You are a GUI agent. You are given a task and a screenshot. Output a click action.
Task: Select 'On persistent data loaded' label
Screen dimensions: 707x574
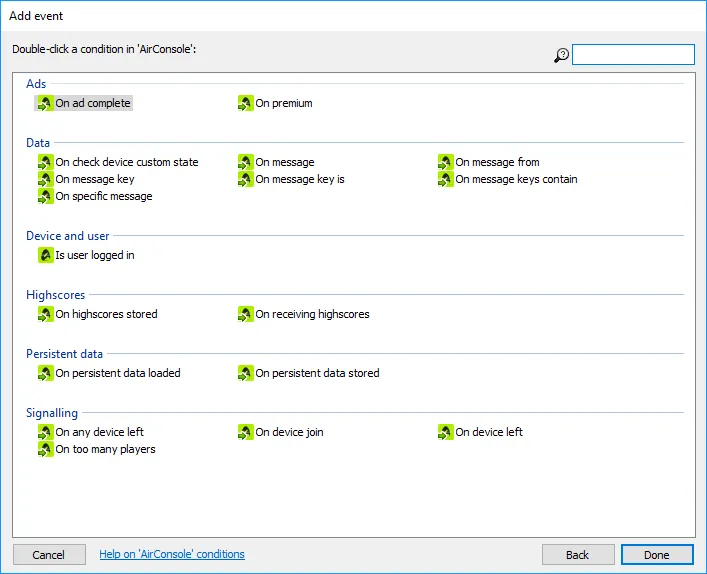click(x=118, y=373)
